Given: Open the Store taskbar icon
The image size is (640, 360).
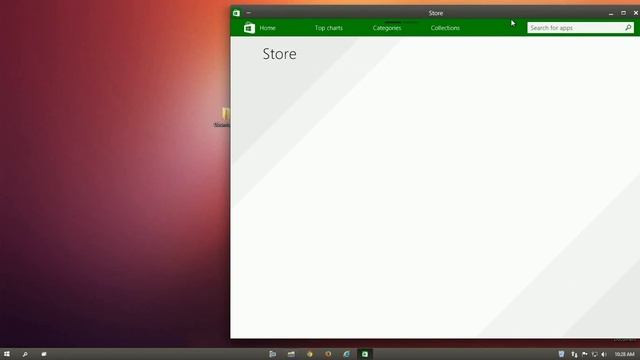Looking at the screenshot, I should [x=365, y=354].
